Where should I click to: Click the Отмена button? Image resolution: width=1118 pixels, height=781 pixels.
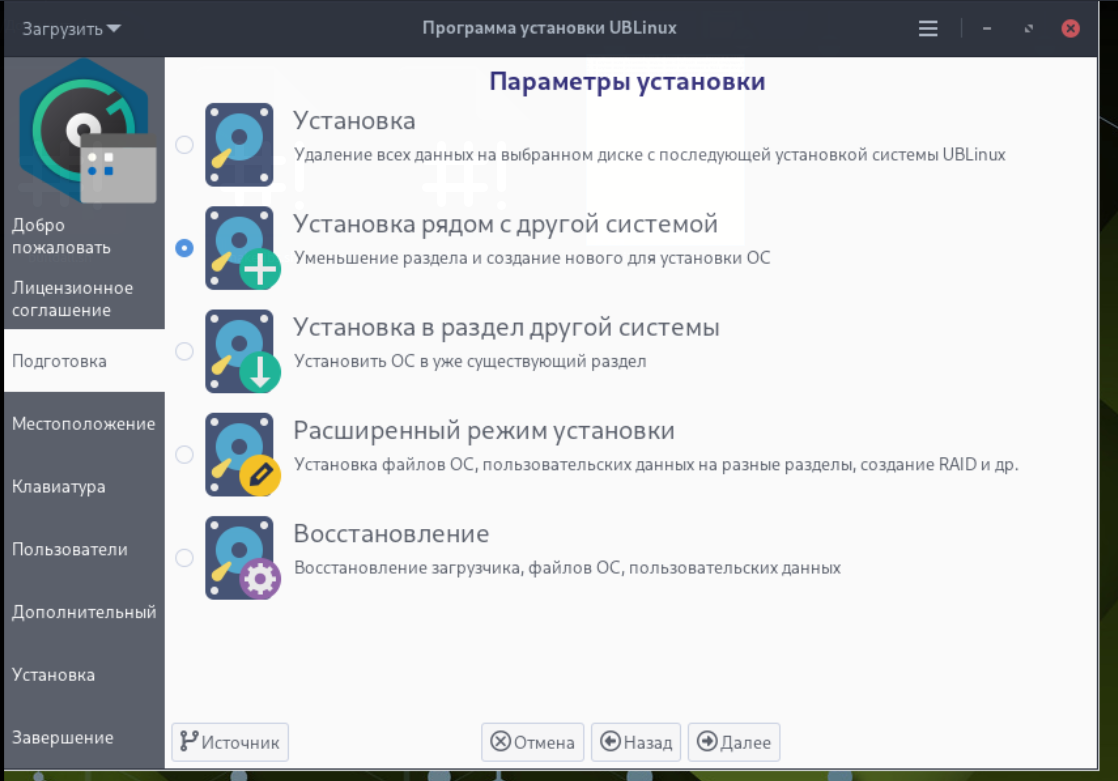coord(533,742)
